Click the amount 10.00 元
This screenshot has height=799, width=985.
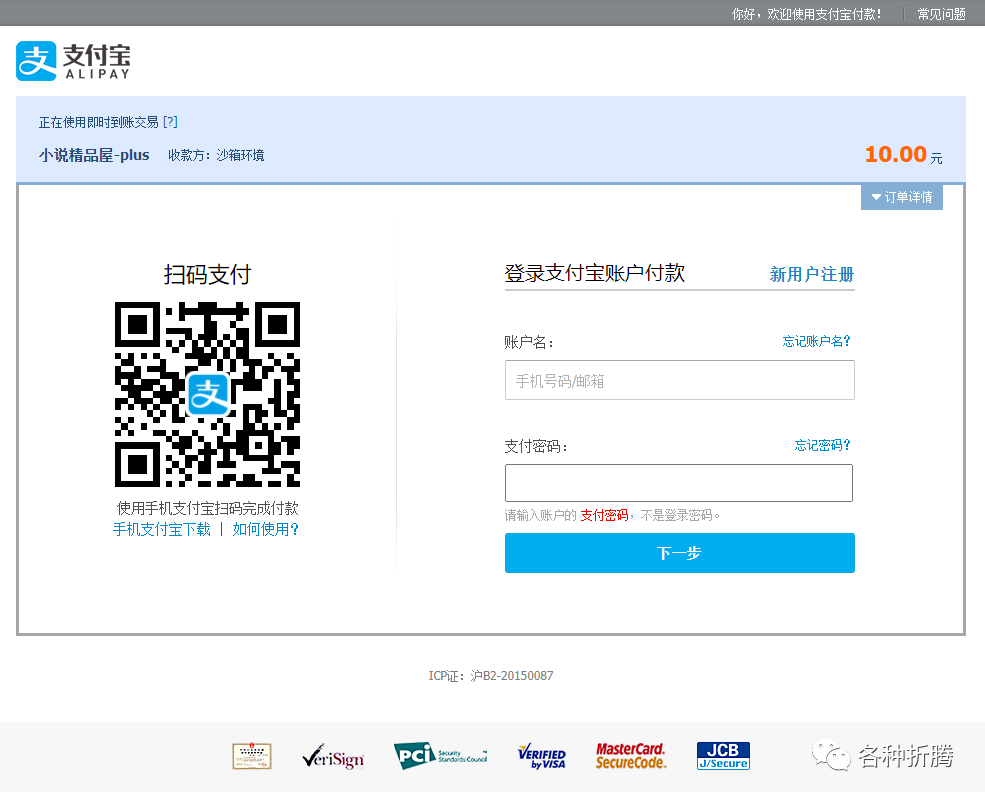click(903, 155)
